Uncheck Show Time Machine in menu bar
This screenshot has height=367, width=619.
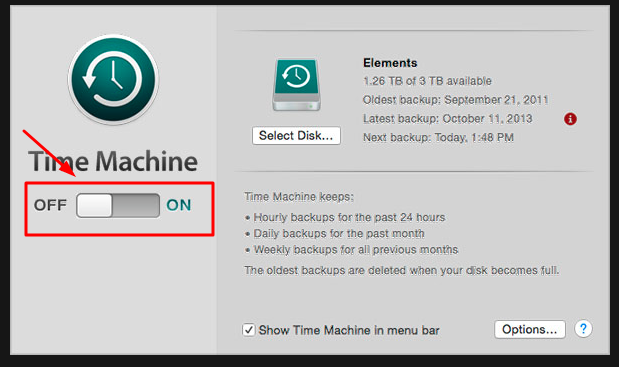(x=249, y=330)
